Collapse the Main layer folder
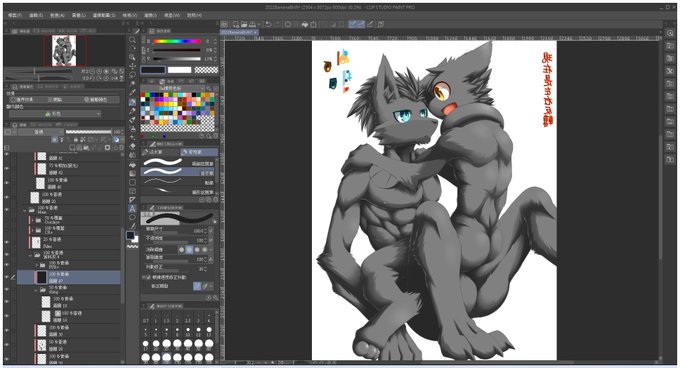Screen dimensions: 680x368 (x=25, y=210)
